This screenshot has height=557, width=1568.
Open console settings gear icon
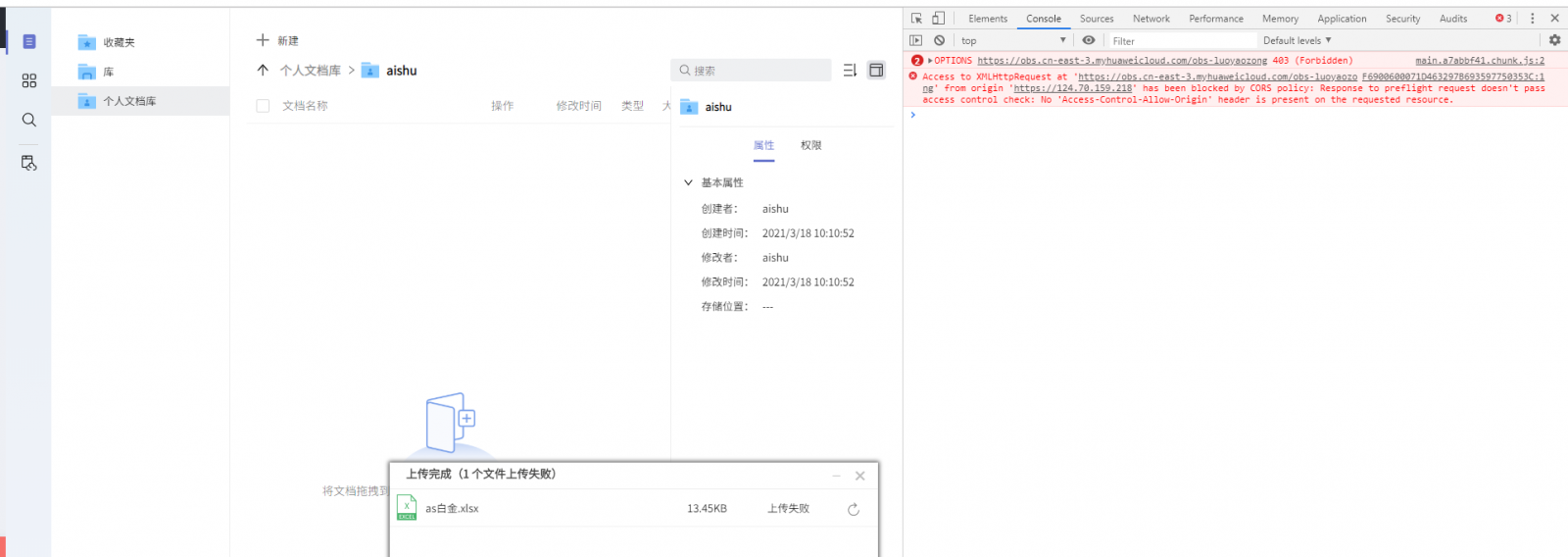[1554, 40]
